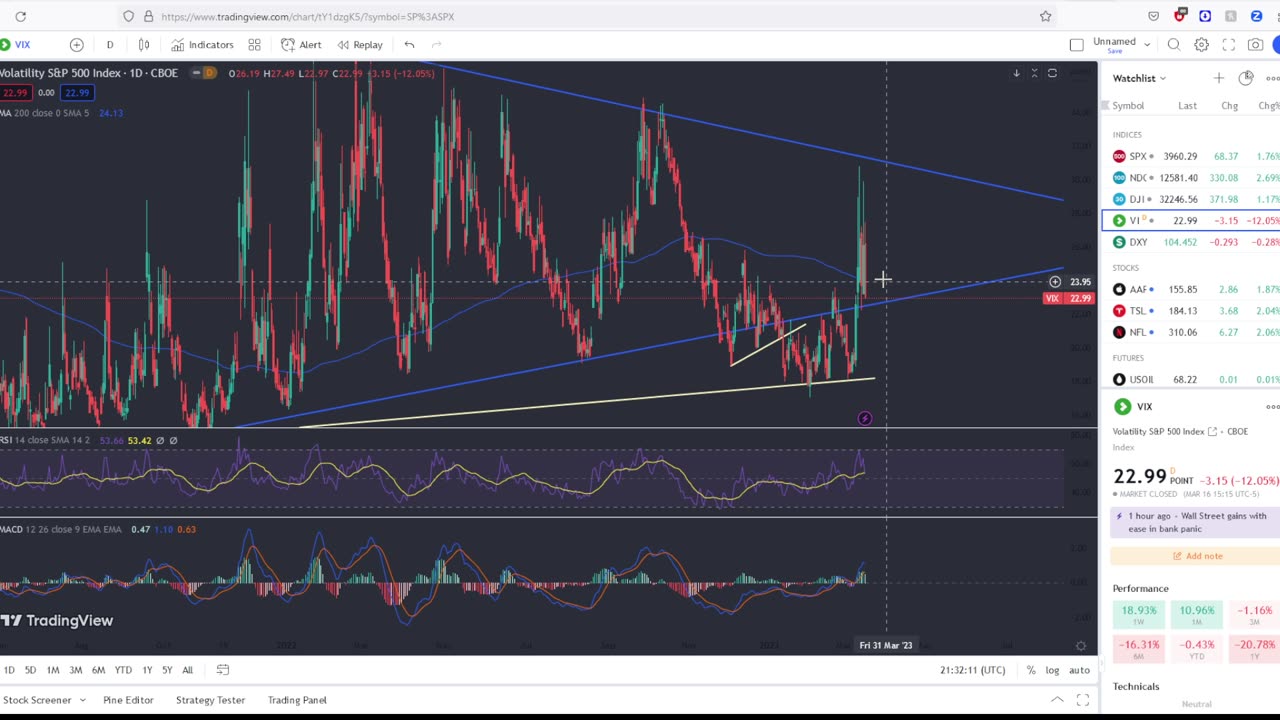Open the Trading Panel tab
Image resolution: width=1280 pixels, height=720 pixels.
click(297, 700)
